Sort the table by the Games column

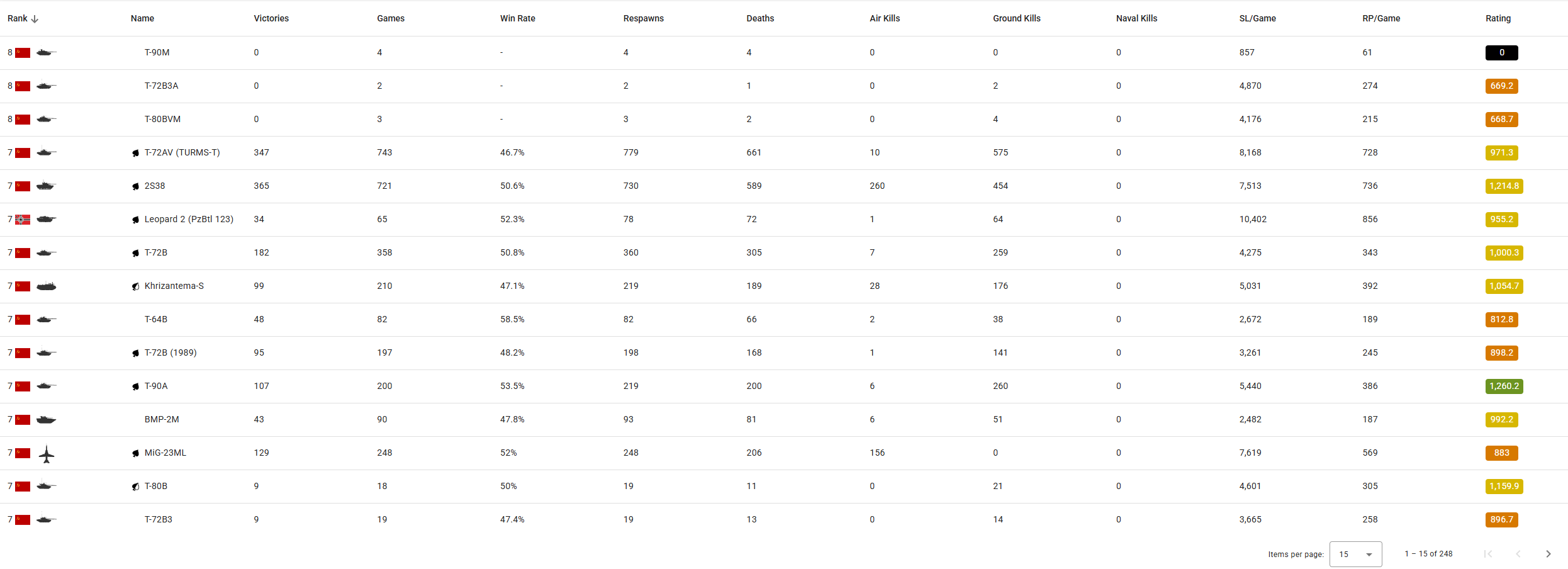coord(390,18)
